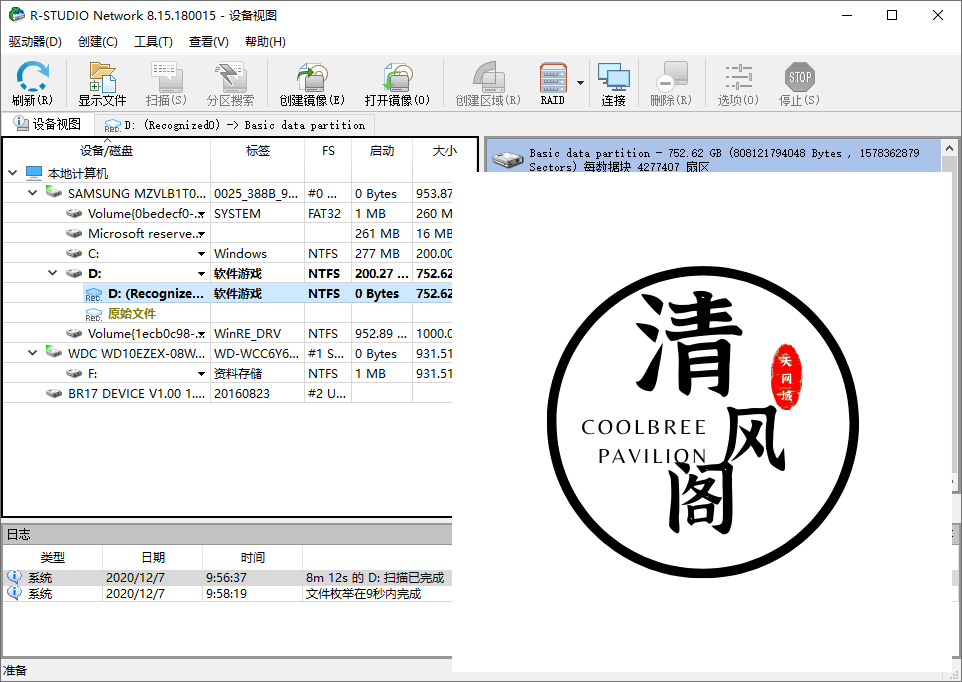Click the 时间 log column header
This screenshot has height=682, width=962.
click(253, 557)
